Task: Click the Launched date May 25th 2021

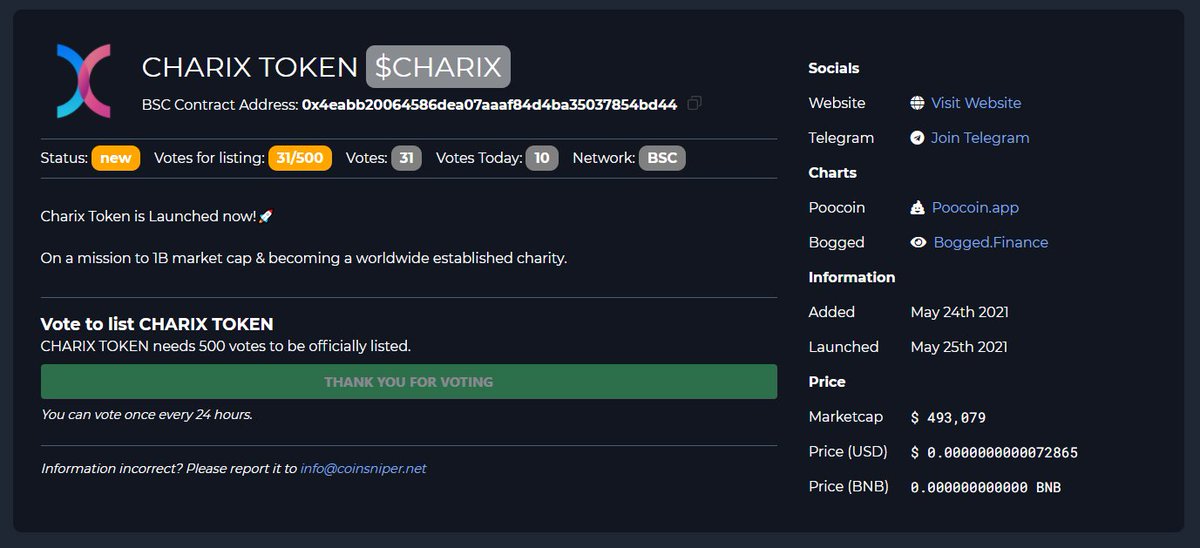Action: tap(960, 347)
